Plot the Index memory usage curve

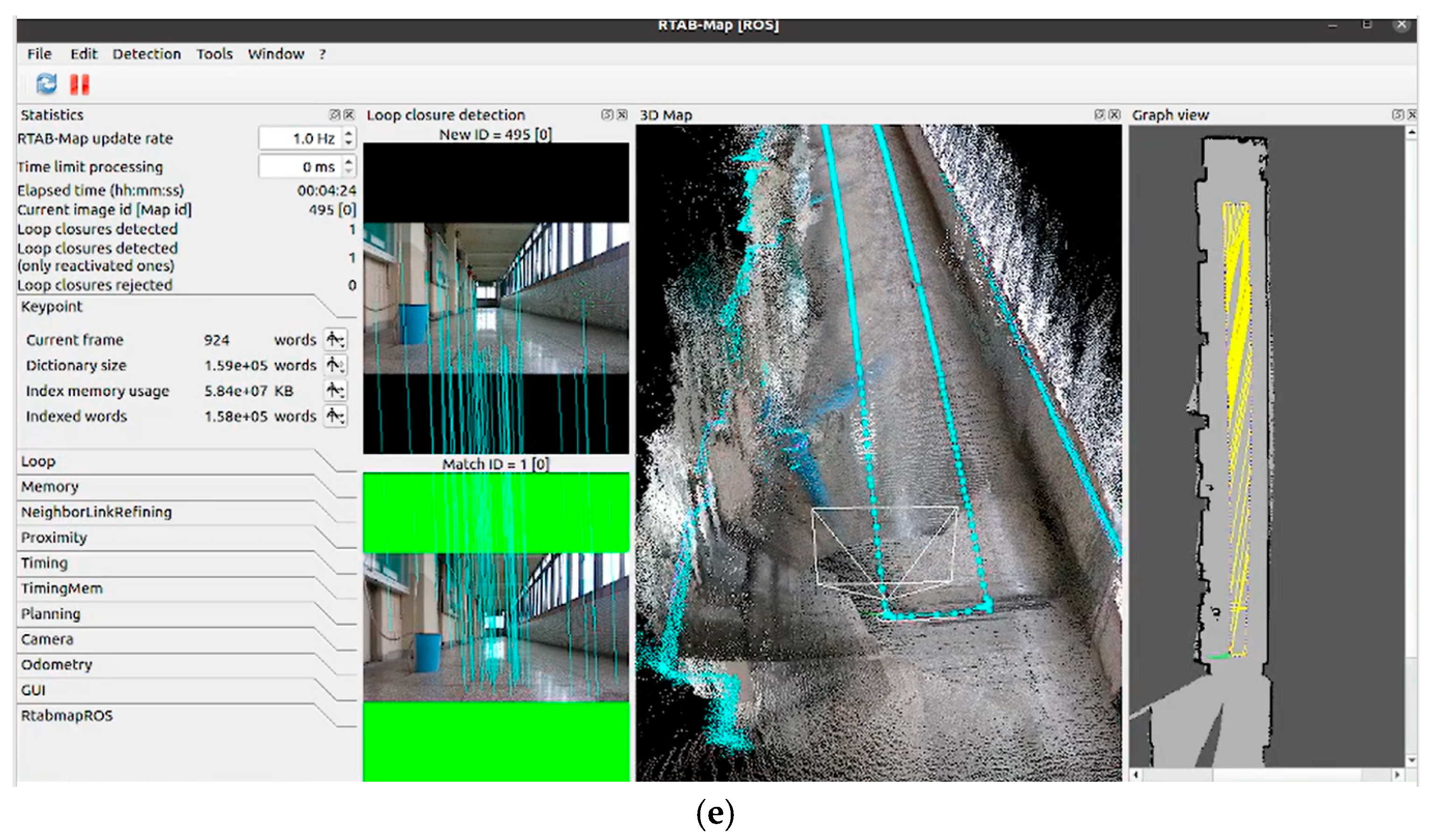(x=335, y=390)
